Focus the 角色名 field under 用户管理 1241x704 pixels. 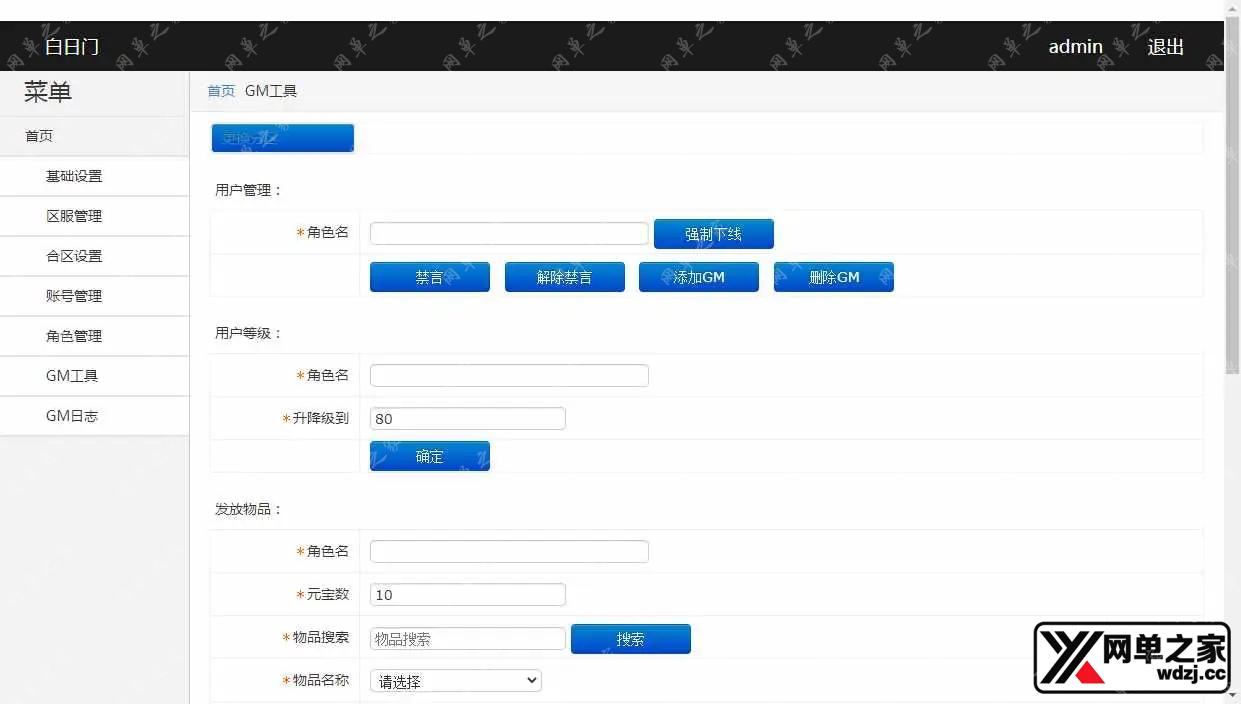pos(509,233)
